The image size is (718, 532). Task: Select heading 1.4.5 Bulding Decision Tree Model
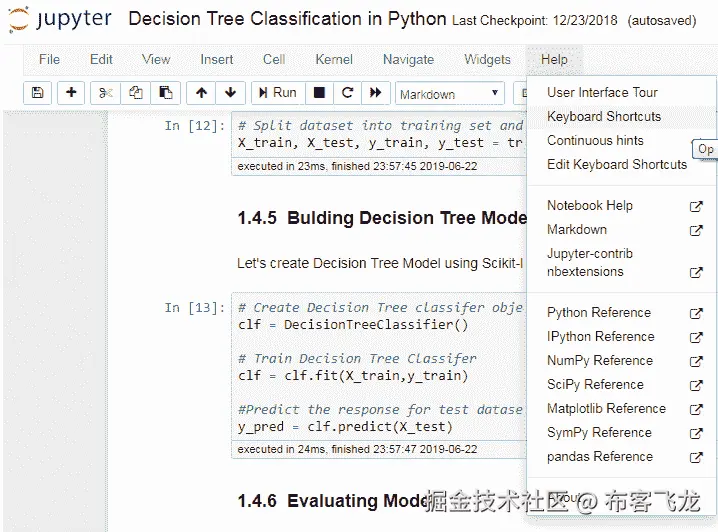[382, 218]
